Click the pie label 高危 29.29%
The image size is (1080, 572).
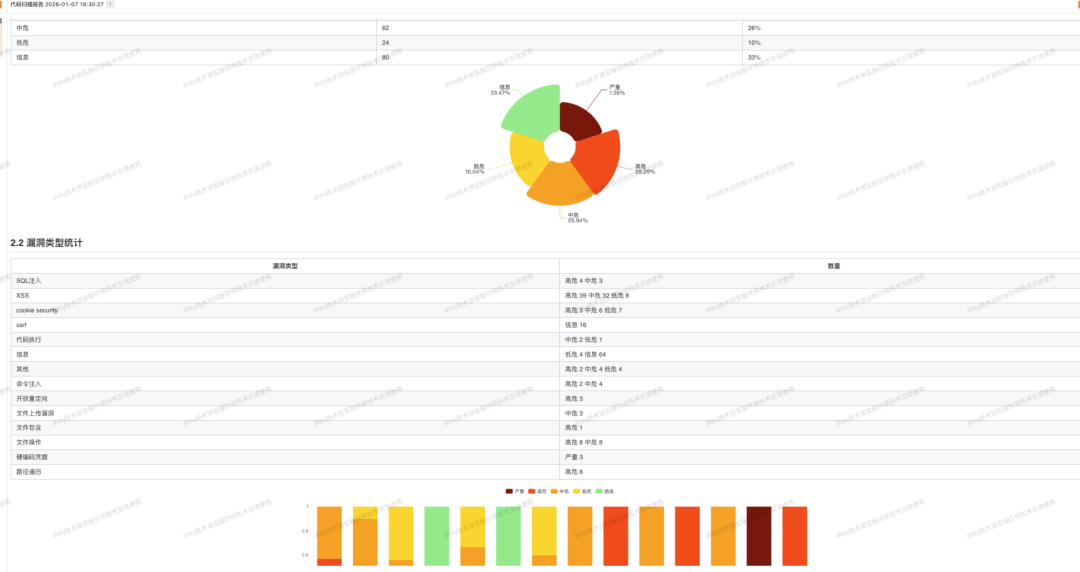click(645, 169)
